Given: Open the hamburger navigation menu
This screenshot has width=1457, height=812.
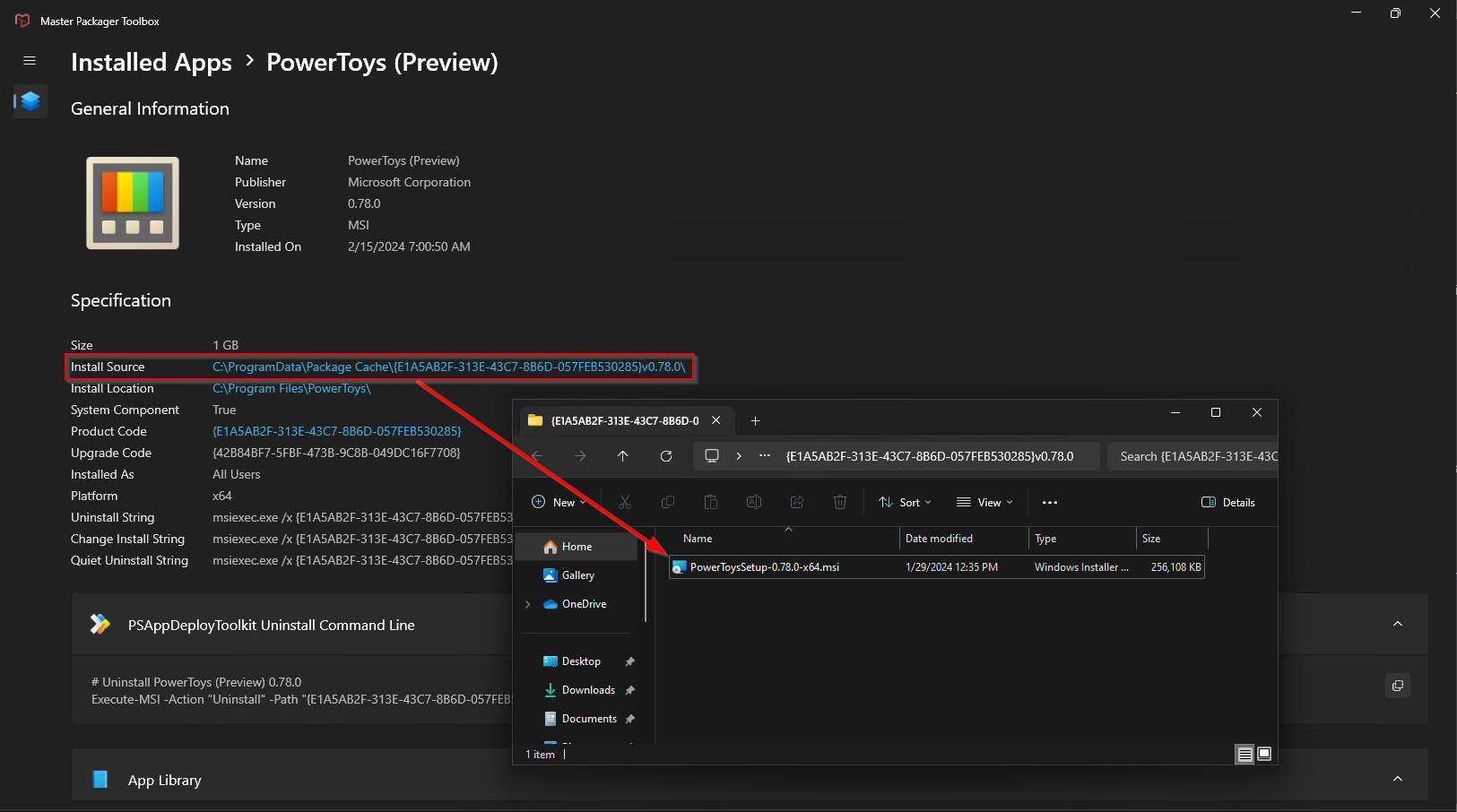Looking at the screenshot, I should (30, 60).
